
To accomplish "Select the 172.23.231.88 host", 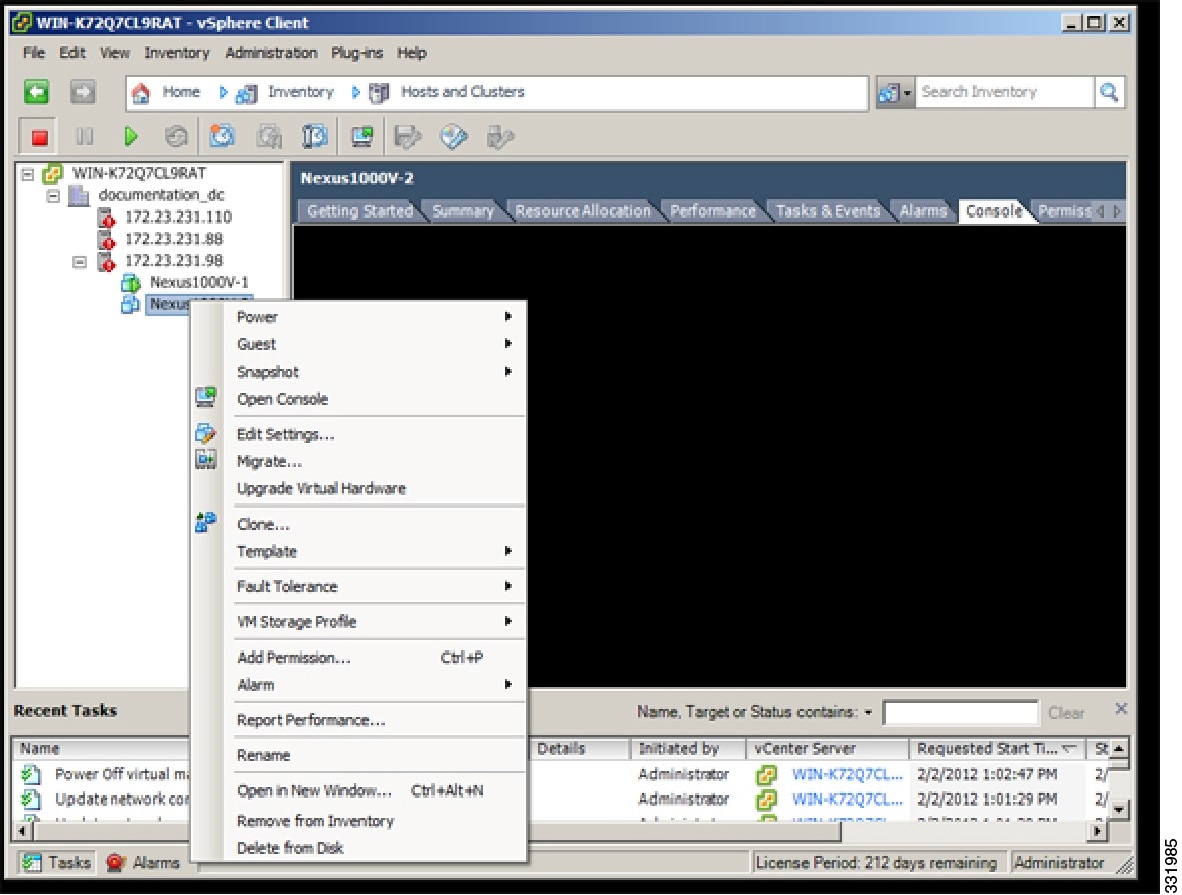I will coord(173,239).
